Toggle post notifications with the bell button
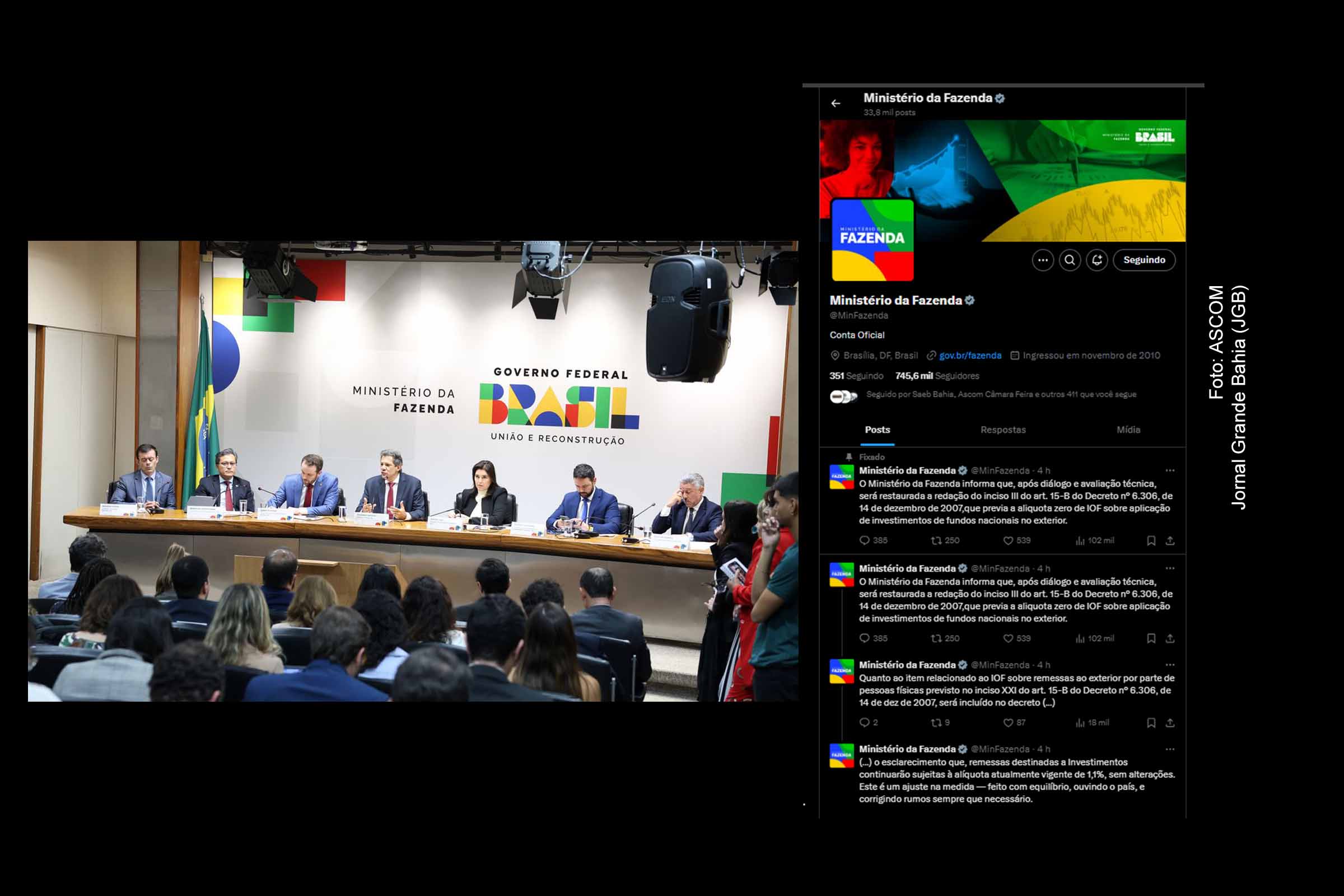Image resolution: width=1344 pixels, height=896 pixels. pos(1096,260)
